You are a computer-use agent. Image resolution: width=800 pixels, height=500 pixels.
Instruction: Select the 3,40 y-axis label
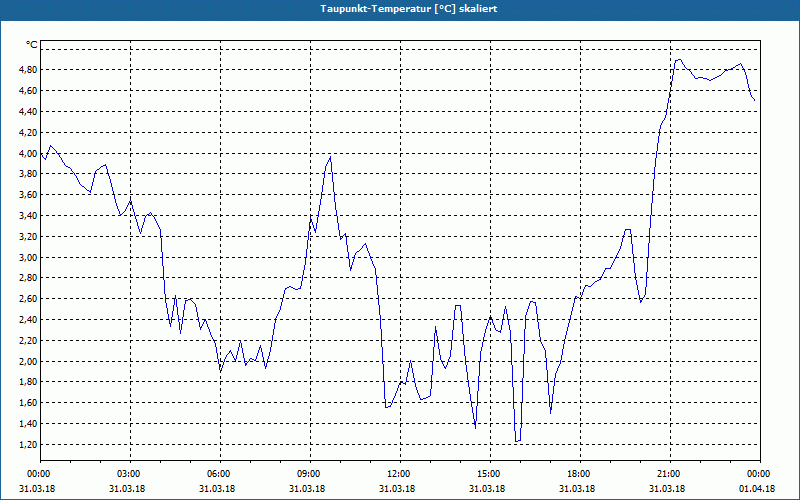click(x=27, y=215)
